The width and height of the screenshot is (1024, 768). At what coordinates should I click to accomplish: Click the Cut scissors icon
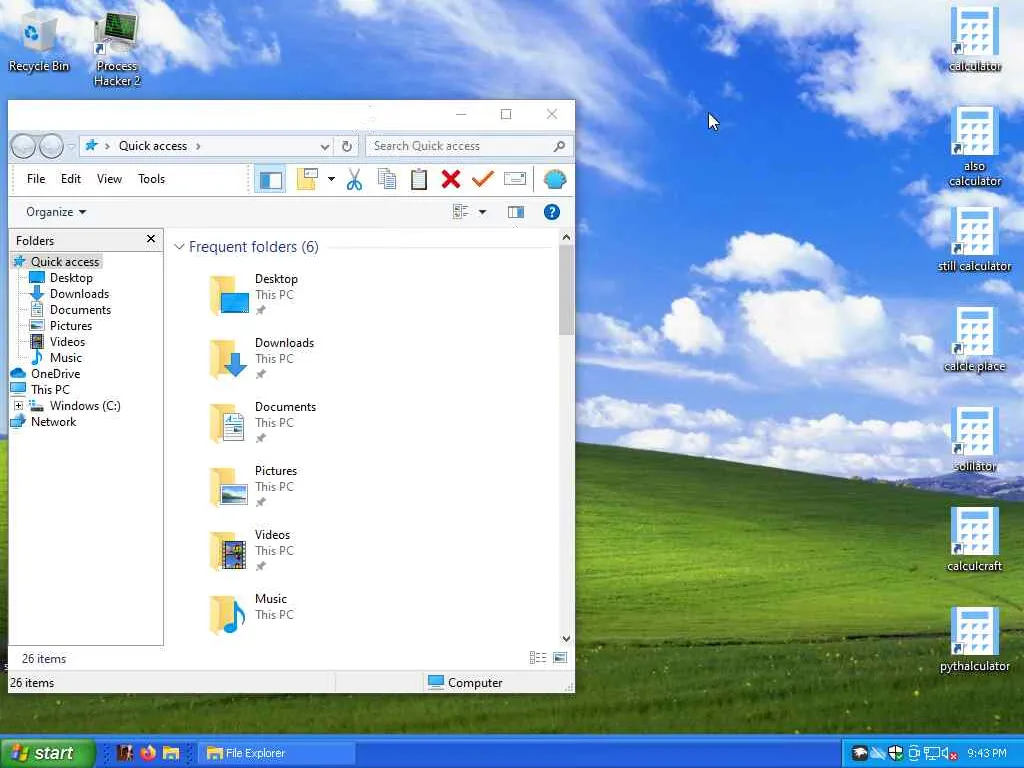(x=354, y=179)
